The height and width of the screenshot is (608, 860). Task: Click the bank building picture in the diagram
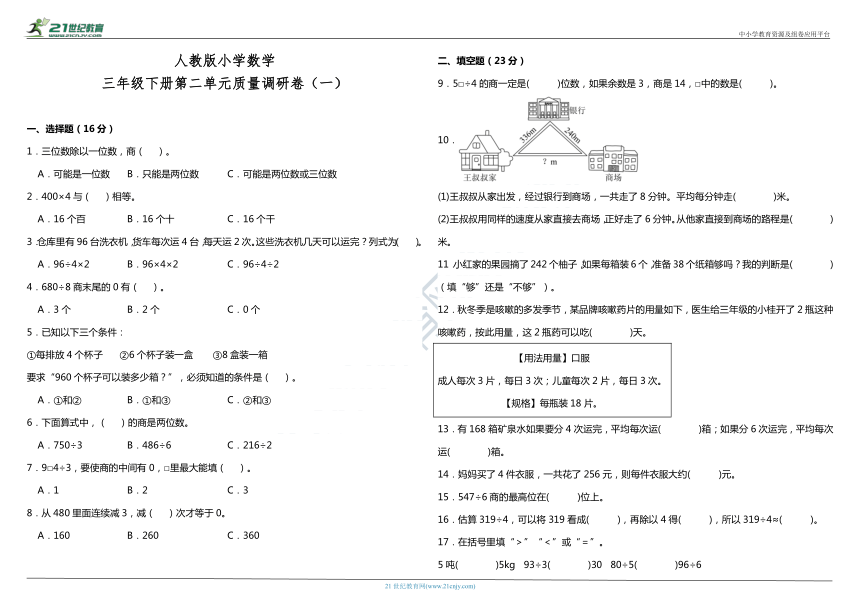click(x=548, y=109)
